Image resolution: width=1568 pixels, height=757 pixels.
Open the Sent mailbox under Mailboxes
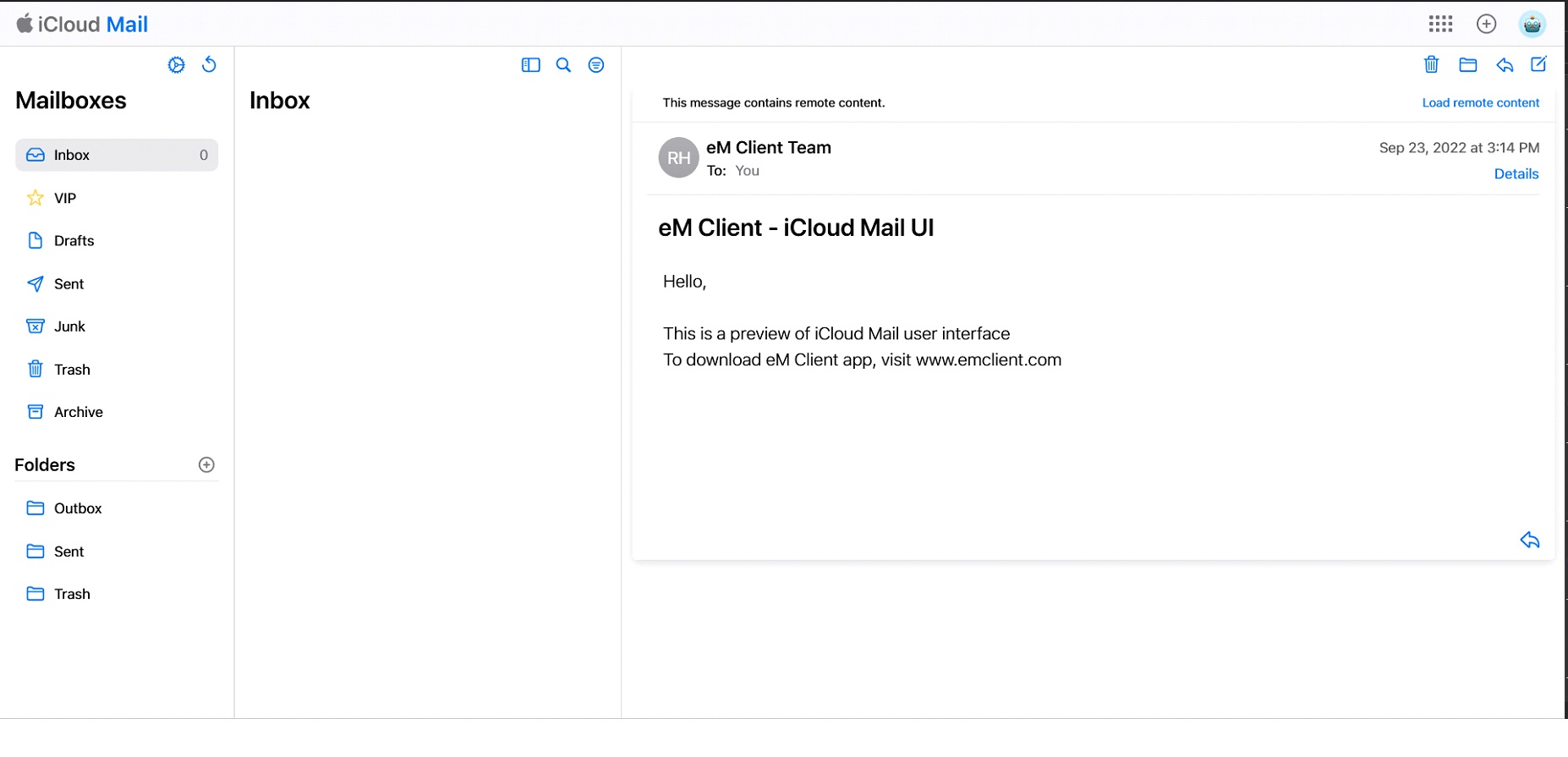pyautogui.click(x=117, y=283)
